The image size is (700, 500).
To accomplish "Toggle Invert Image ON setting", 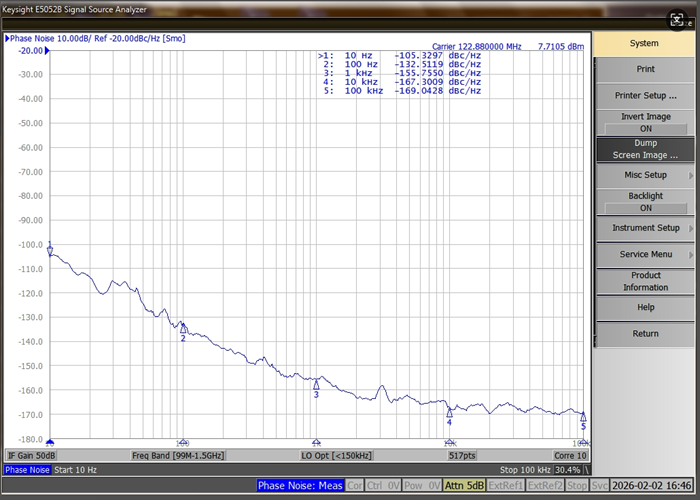I will [645, 122].
